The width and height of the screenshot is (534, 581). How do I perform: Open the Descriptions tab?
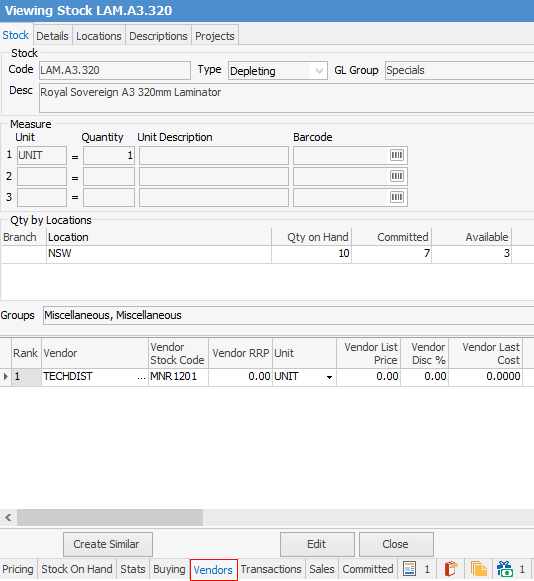pyautogui.click(x=158, y=36)
